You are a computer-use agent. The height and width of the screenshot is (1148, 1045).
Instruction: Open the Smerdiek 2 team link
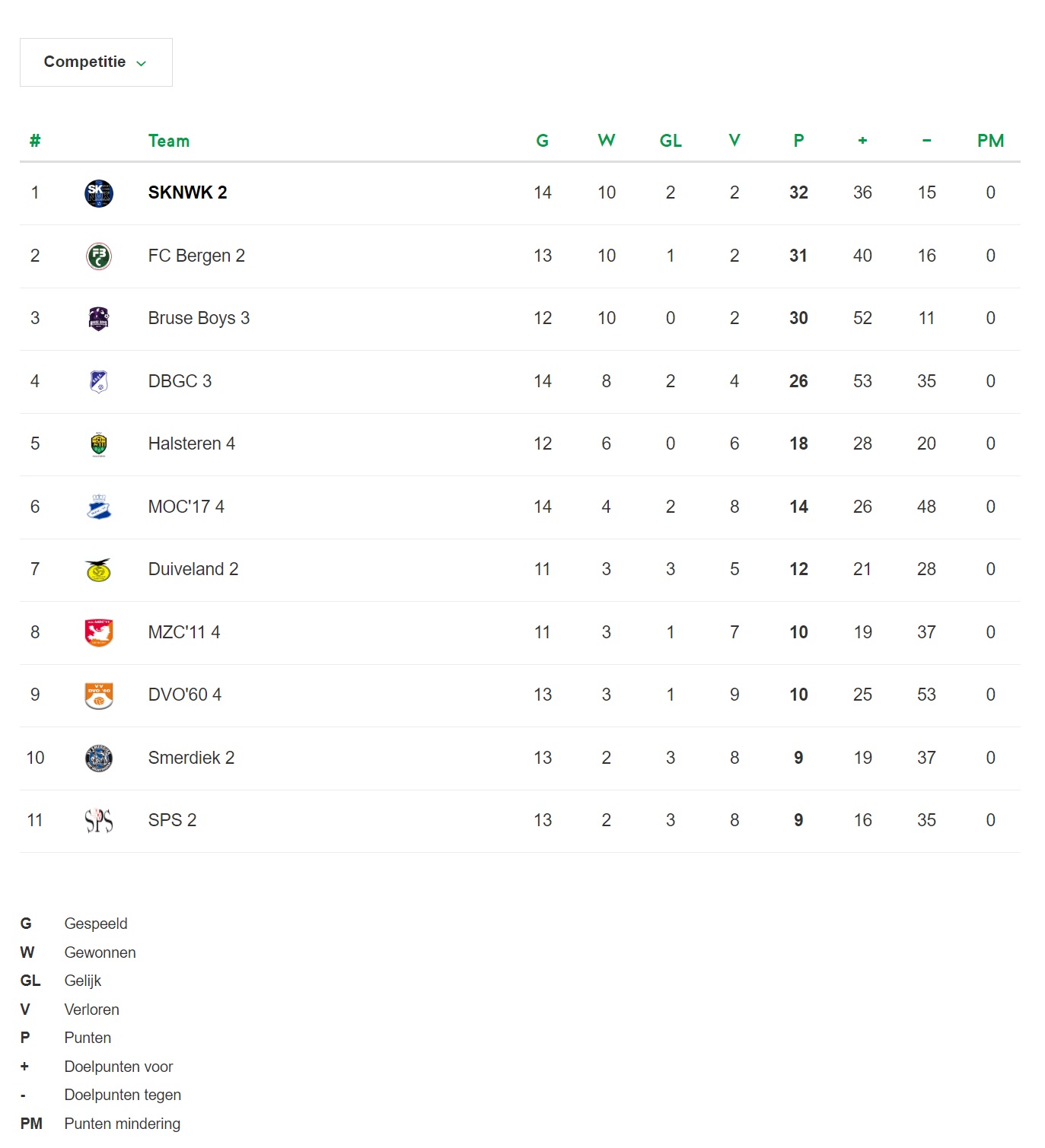pyautogui.click(x=191, y=758)
